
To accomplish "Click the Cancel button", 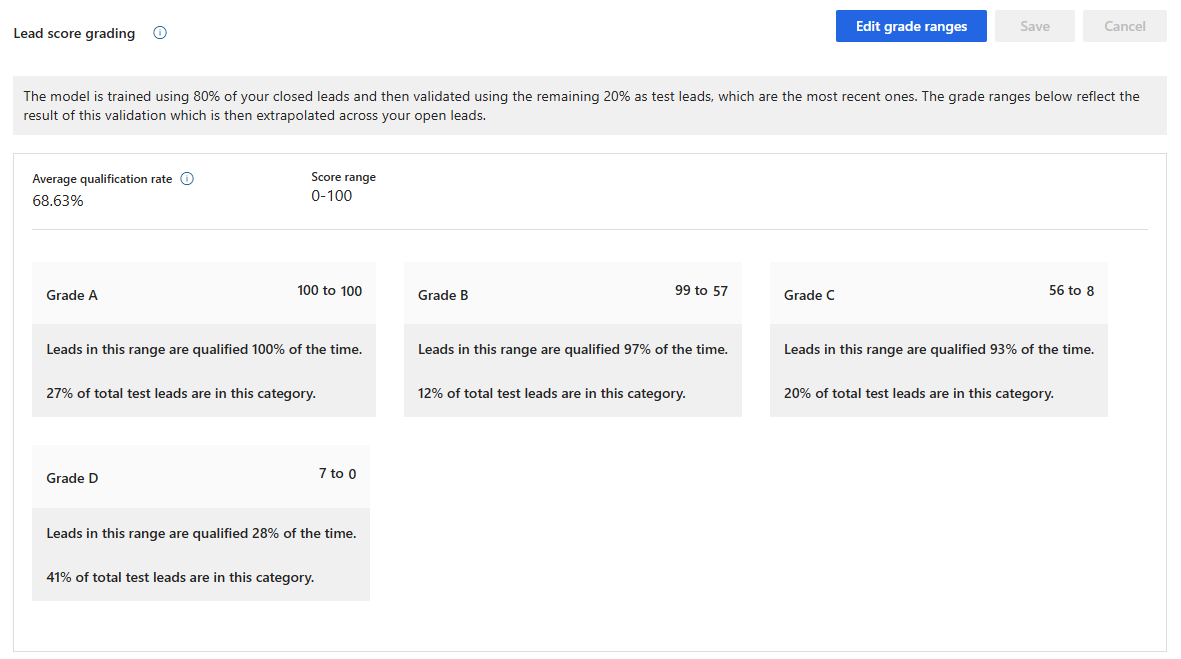I will (1124, 26).
